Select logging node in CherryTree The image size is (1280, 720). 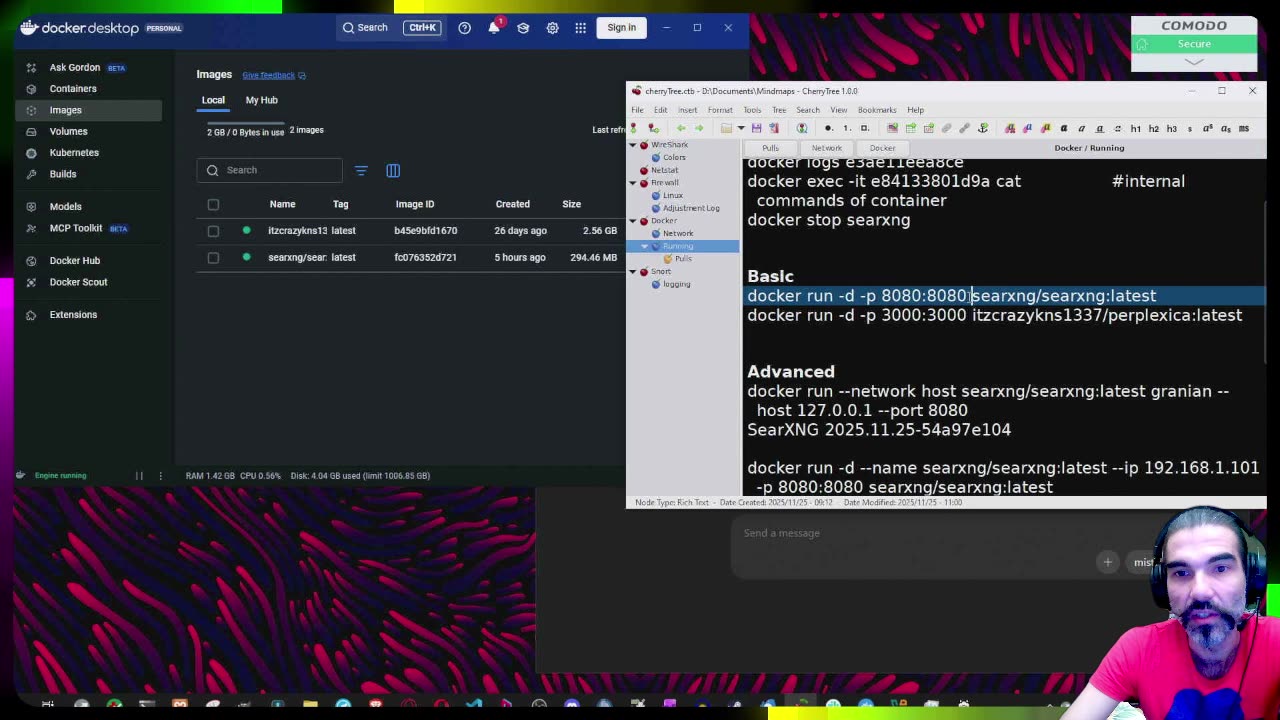(x=676, y=284)
